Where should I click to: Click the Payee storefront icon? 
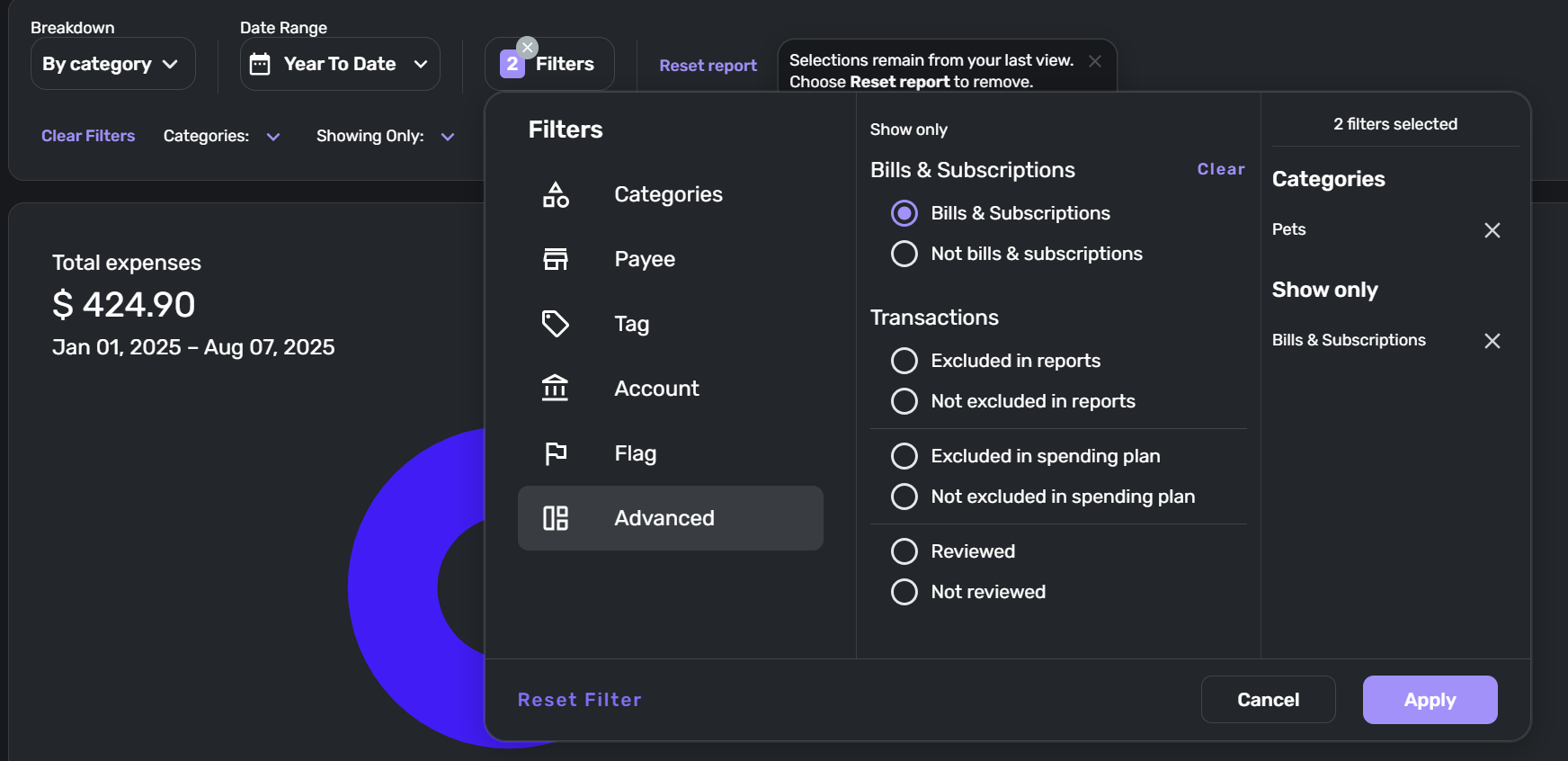(556, 259)
